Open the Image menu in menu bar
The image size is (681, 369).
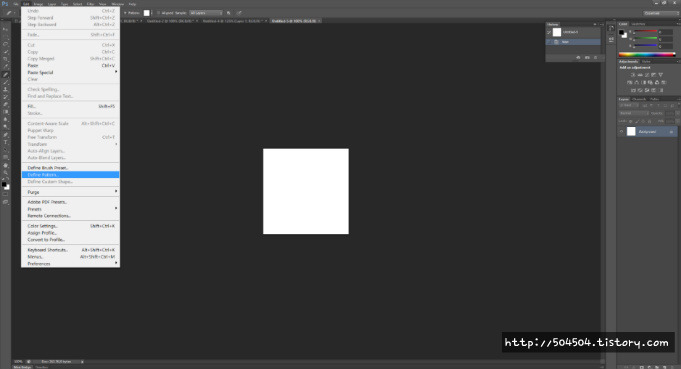point(38,4)
